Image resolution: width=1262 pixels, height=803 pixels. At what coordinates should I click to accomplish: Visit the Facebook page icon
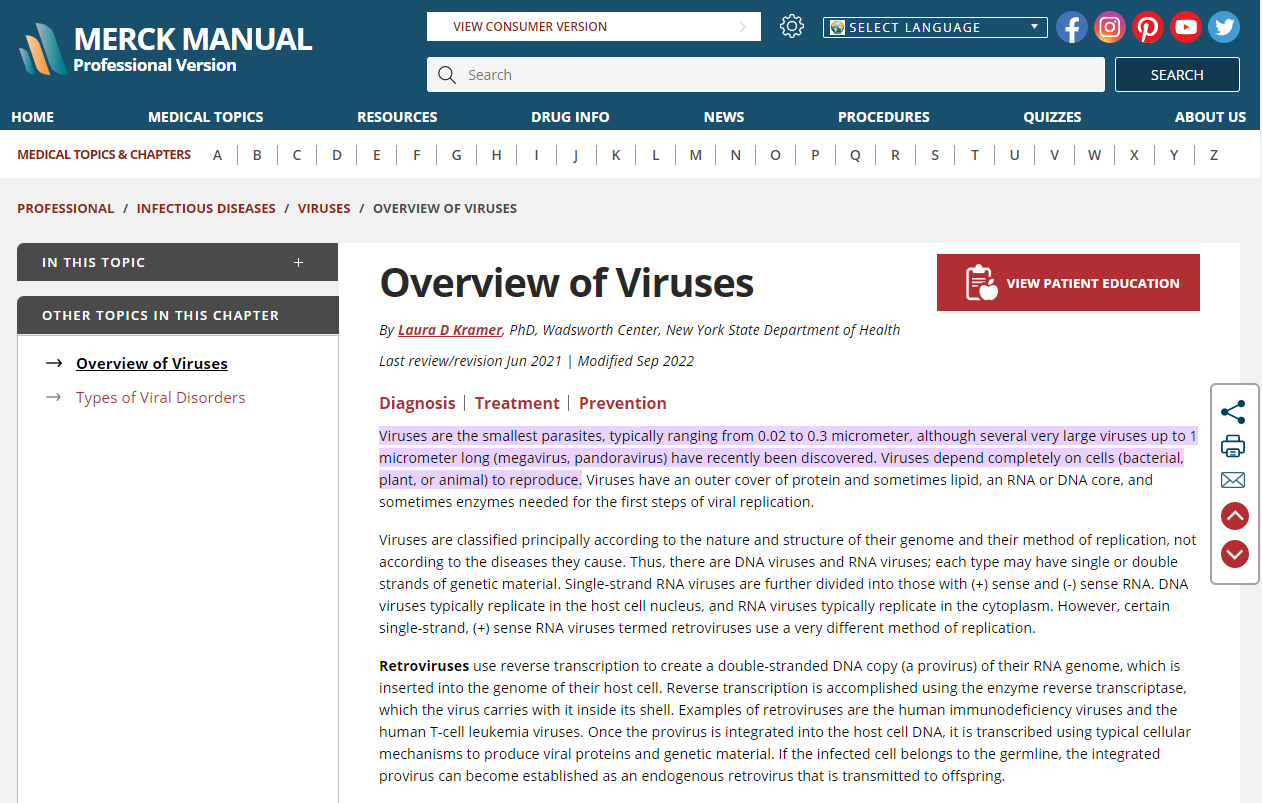pyautogui.click(x=1072, y=27)
